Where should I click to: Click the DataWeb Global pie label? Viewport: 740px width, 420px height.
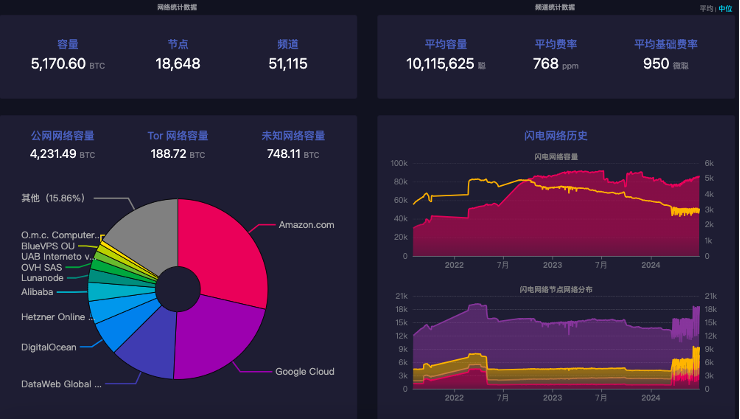pyautogui.click(x=62, y=383)
